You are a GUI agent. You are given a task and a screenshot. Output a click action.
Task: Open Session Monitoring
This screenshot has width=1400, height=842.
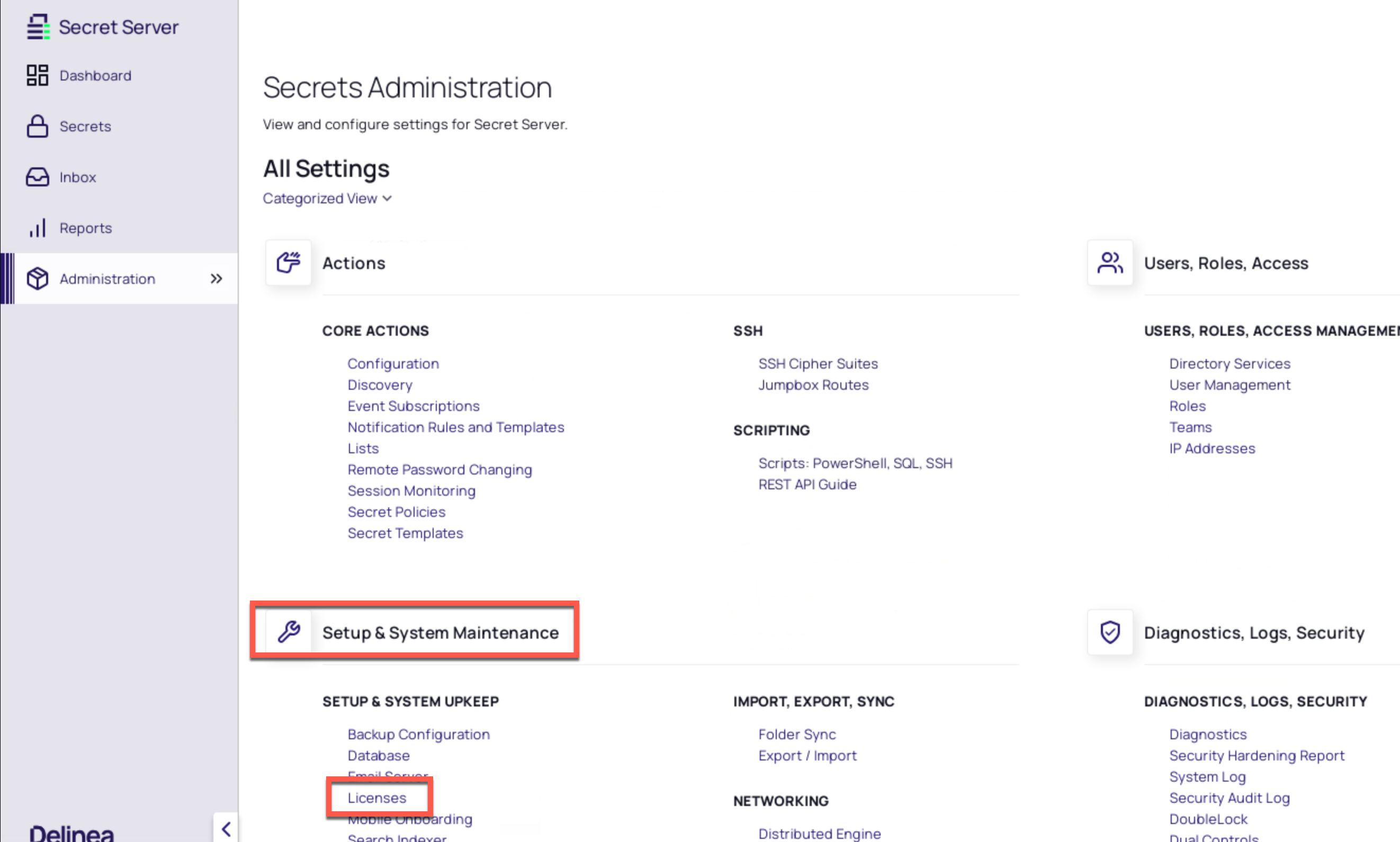pos(411,491)
